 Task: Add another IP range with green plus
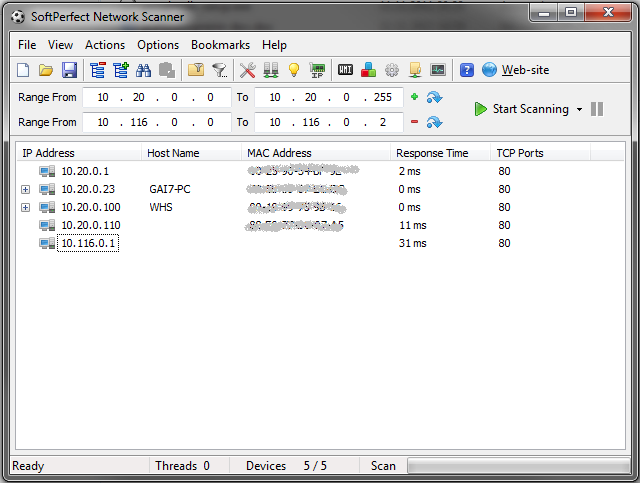click(414, 97)
